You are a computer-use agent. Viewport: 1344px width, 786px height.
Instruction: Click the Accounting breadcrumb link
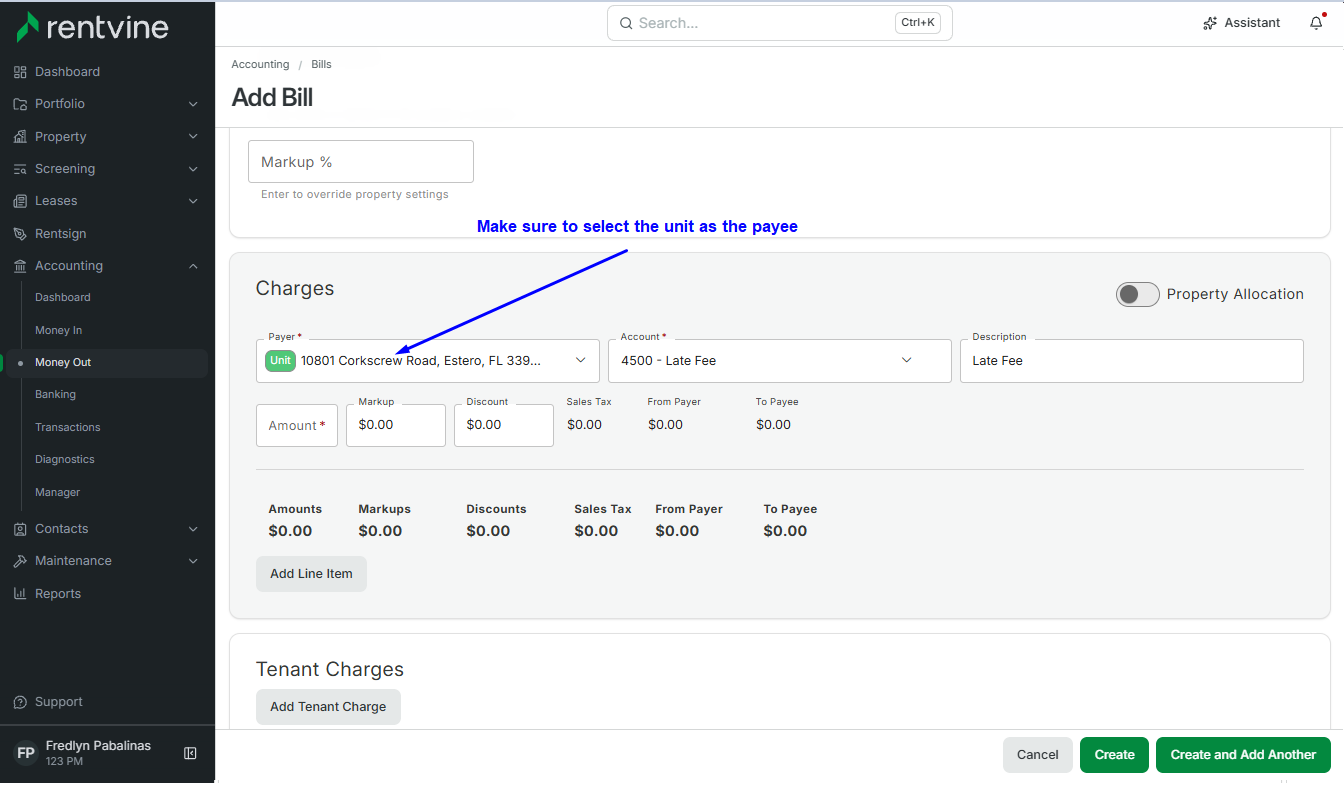[260, 64]
